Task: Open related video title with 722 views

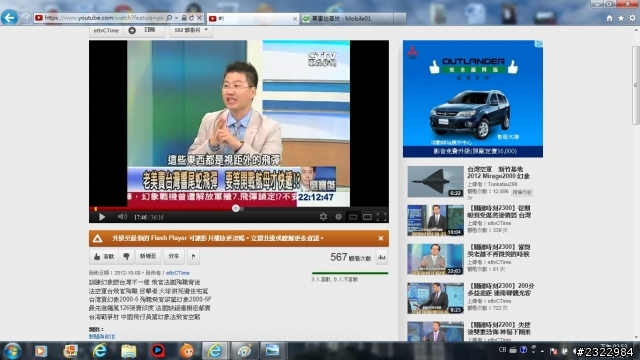Action: [501, 289]
